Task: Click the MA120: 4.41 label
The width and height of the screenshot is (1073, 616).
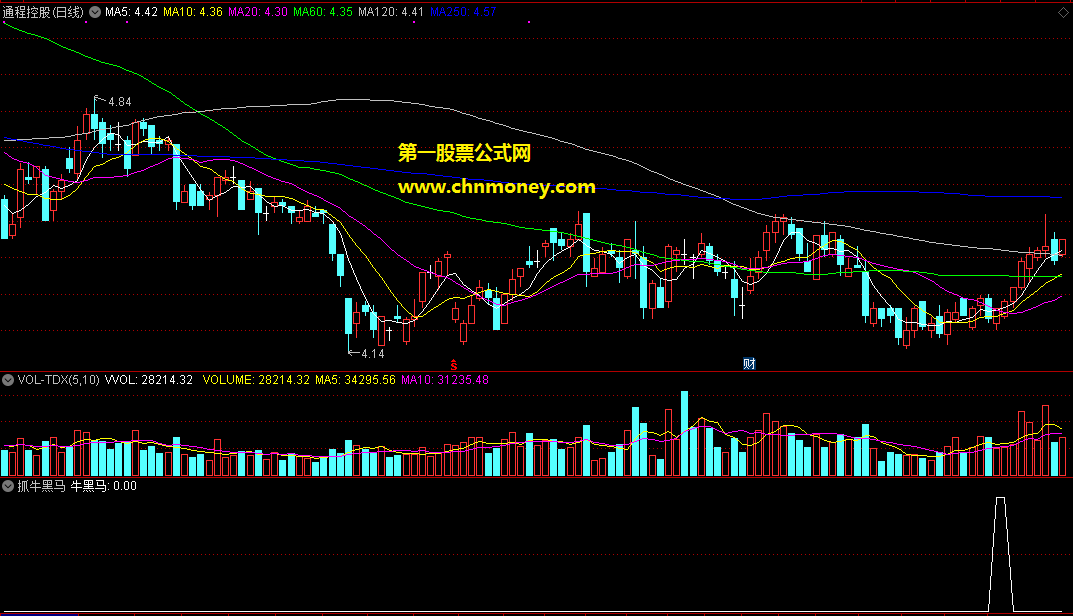Action: 391,12
